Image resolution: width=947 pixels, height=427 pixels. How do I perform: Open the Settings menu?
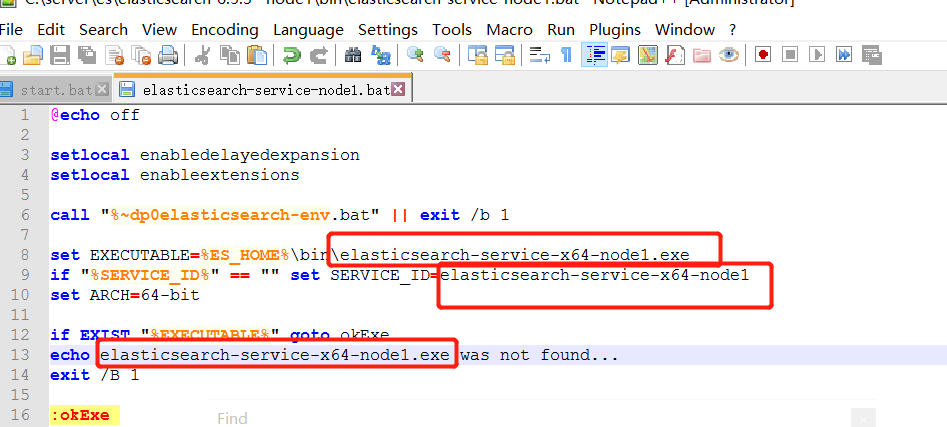click(x=388, y=30)
